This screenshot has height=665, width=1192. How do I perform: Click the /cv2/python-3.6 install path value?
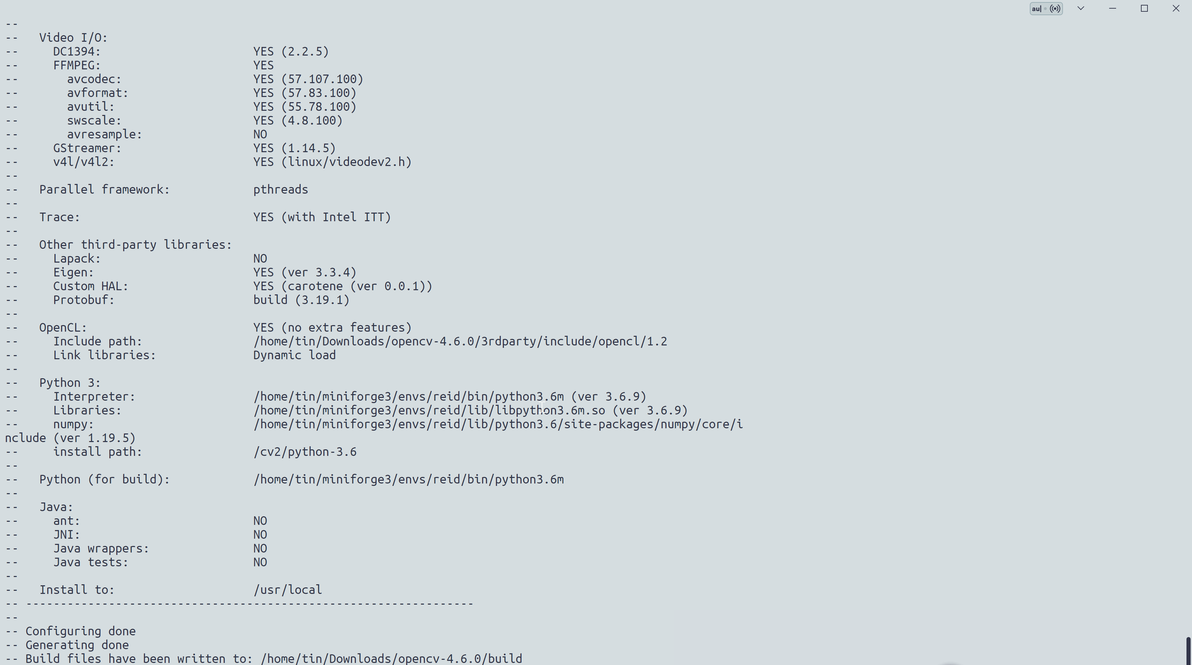point(305,452)
